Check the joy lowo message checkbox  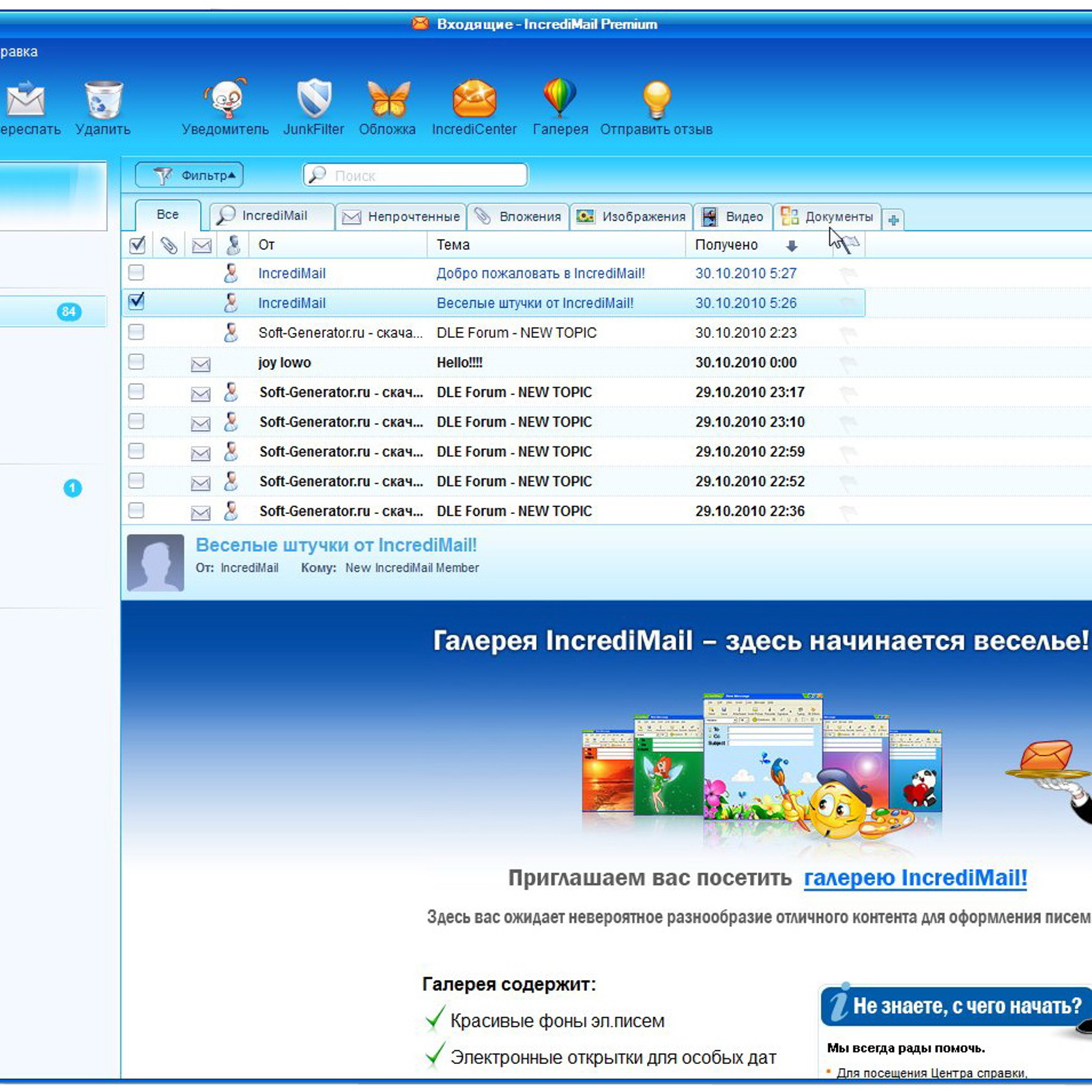pyautogui.click(x=136, y=361)
